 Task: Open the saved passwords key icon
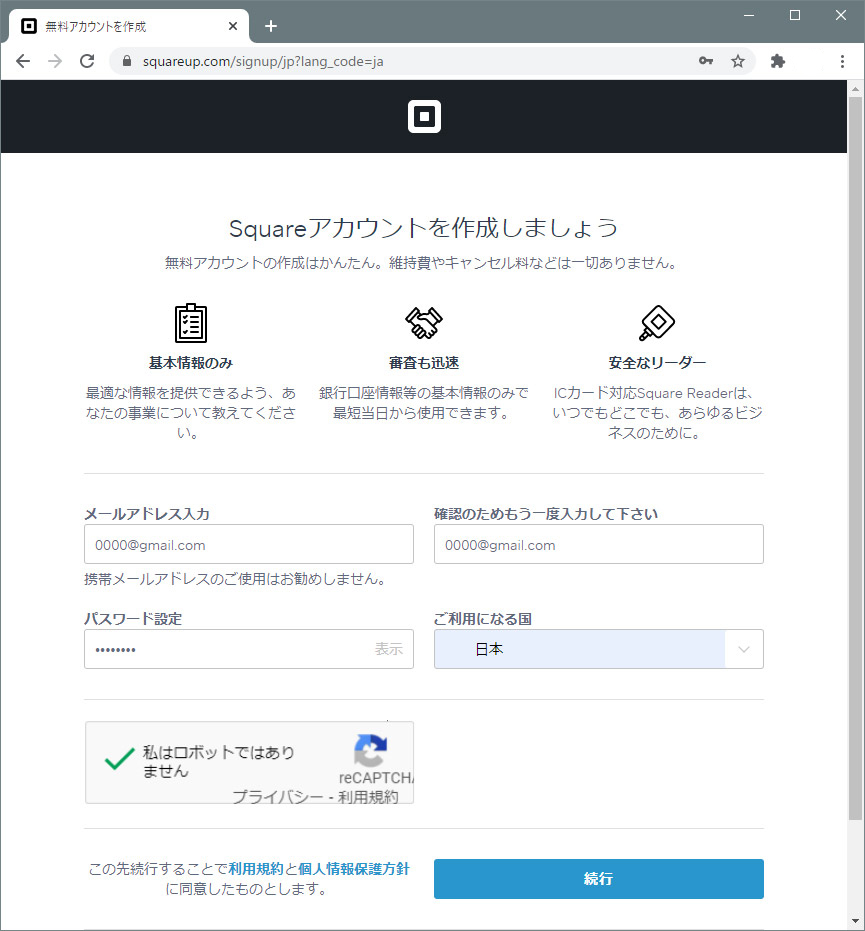706,61
